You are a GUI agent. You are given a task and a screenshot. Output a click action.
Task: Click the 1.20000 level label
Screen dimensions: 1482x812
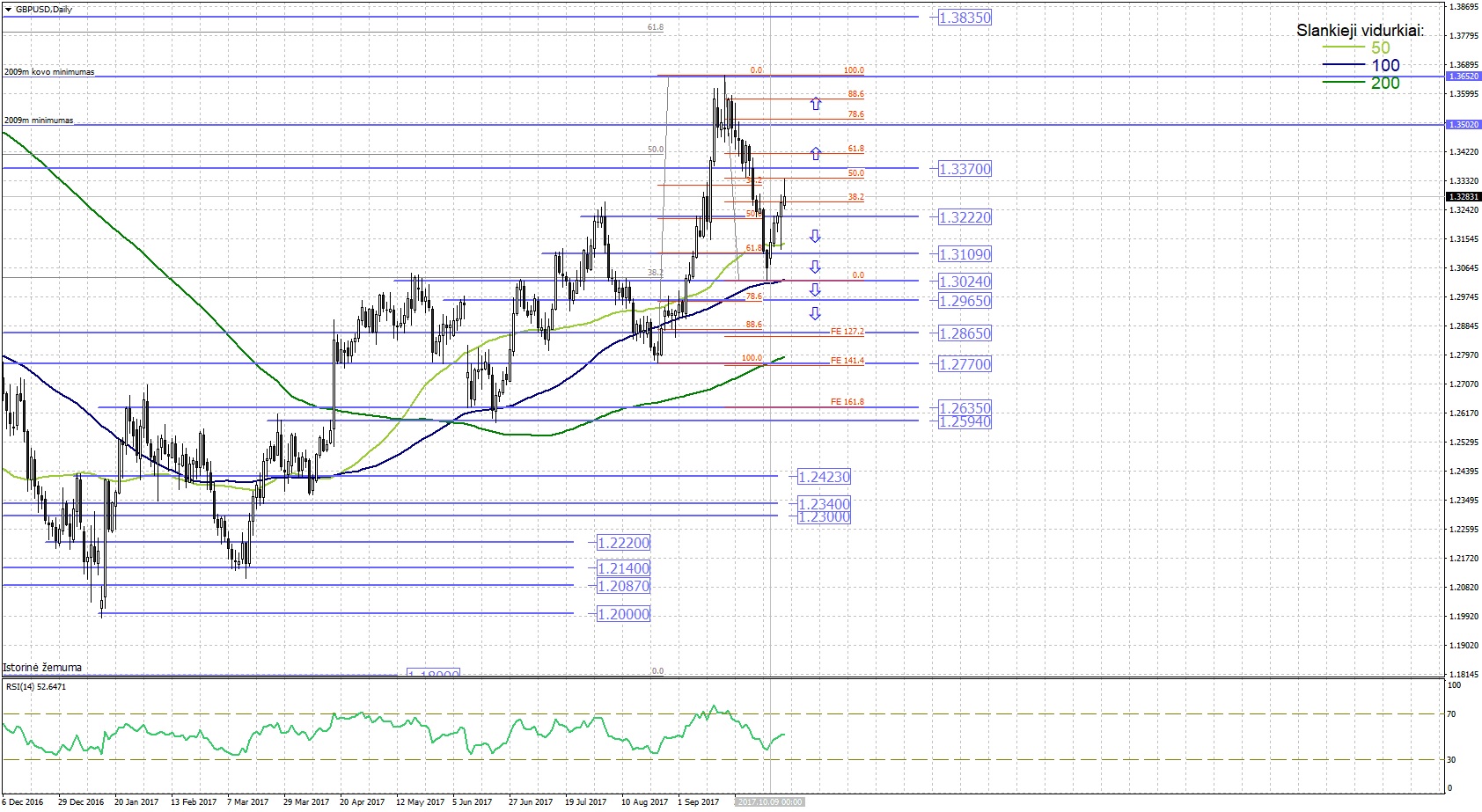coord(623,613)
